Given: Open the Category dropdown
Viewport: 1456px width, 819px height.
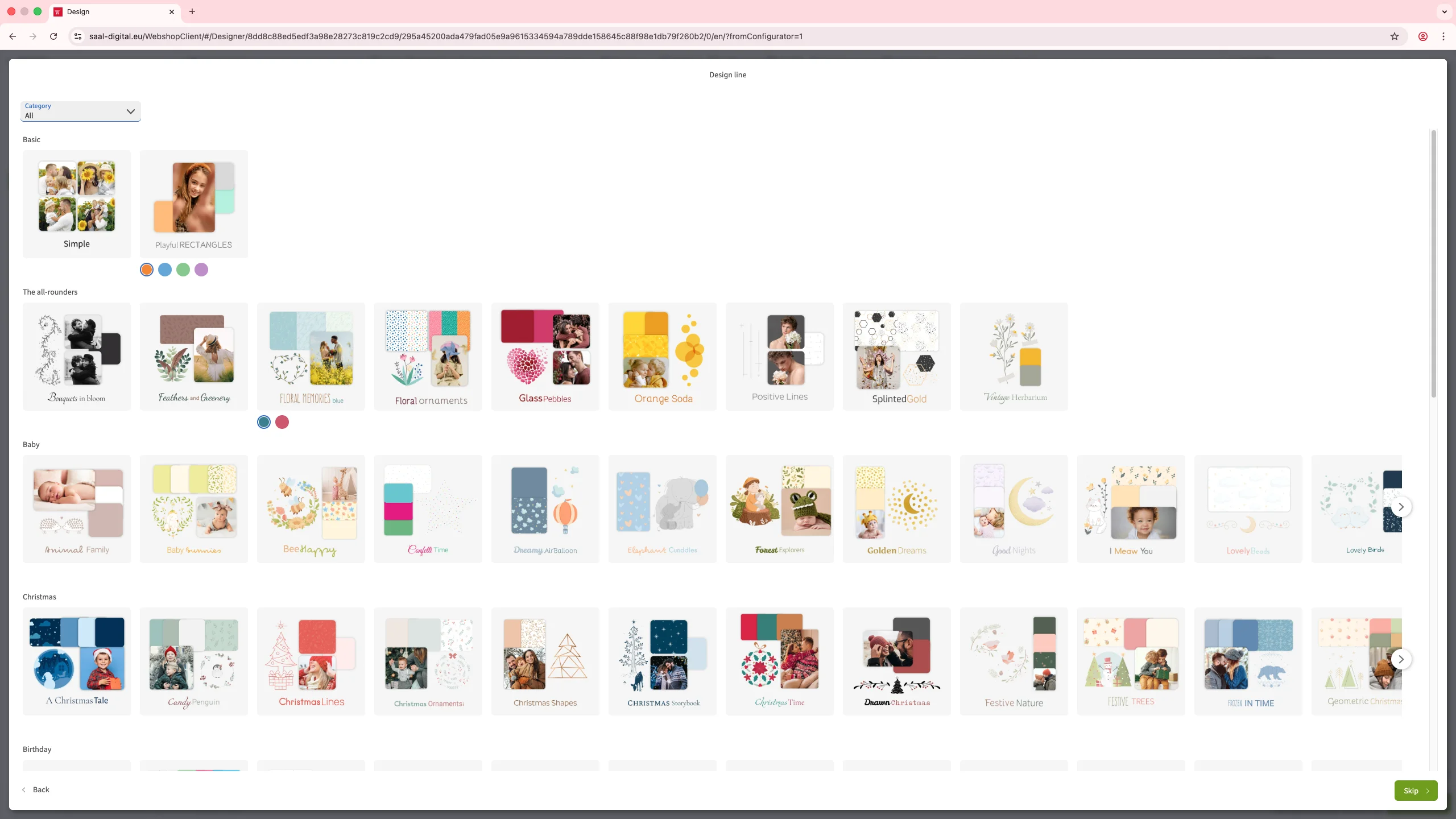Looking at the screenshot, I should coord(81,111).
